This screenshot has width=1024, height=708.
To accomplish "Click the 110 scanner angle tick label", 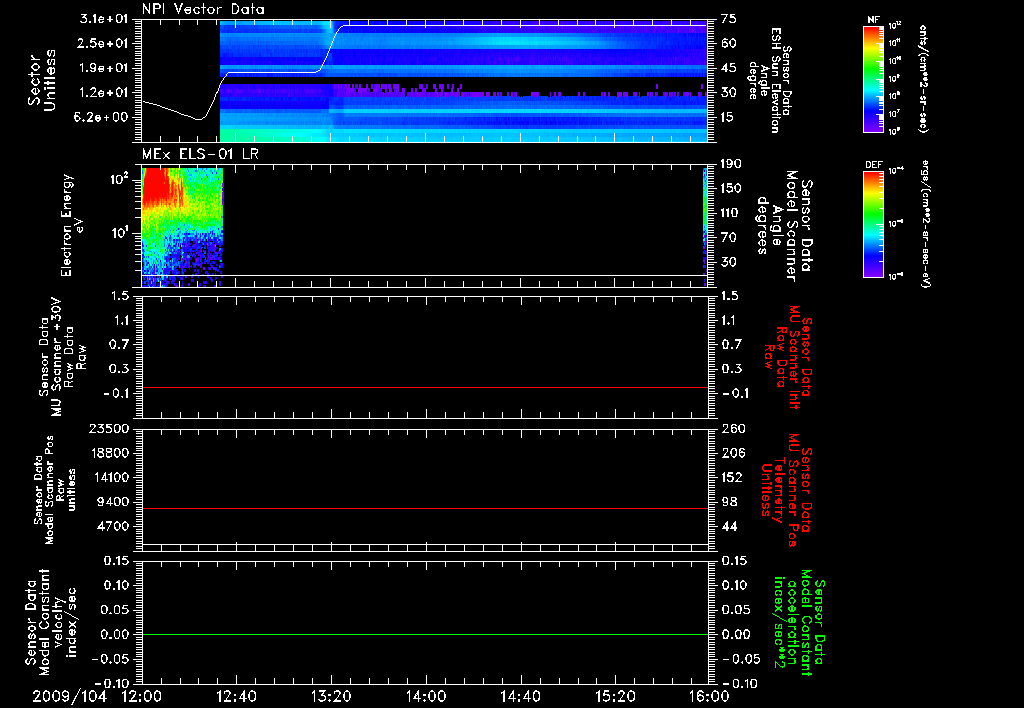I will coord(731,213).
